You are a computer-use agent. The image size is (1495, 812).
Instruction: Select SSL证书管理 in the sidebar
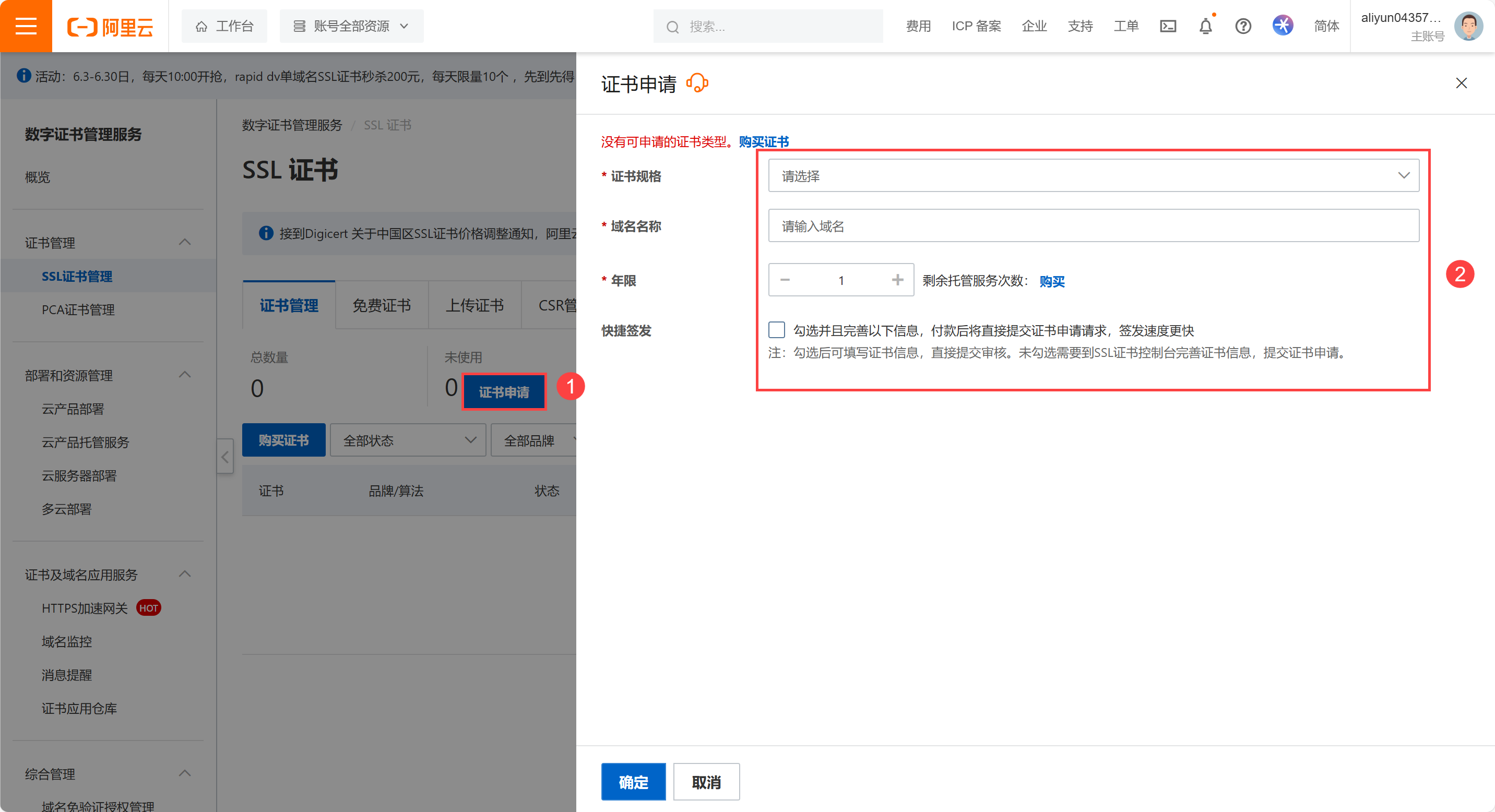tap(77, 276)
